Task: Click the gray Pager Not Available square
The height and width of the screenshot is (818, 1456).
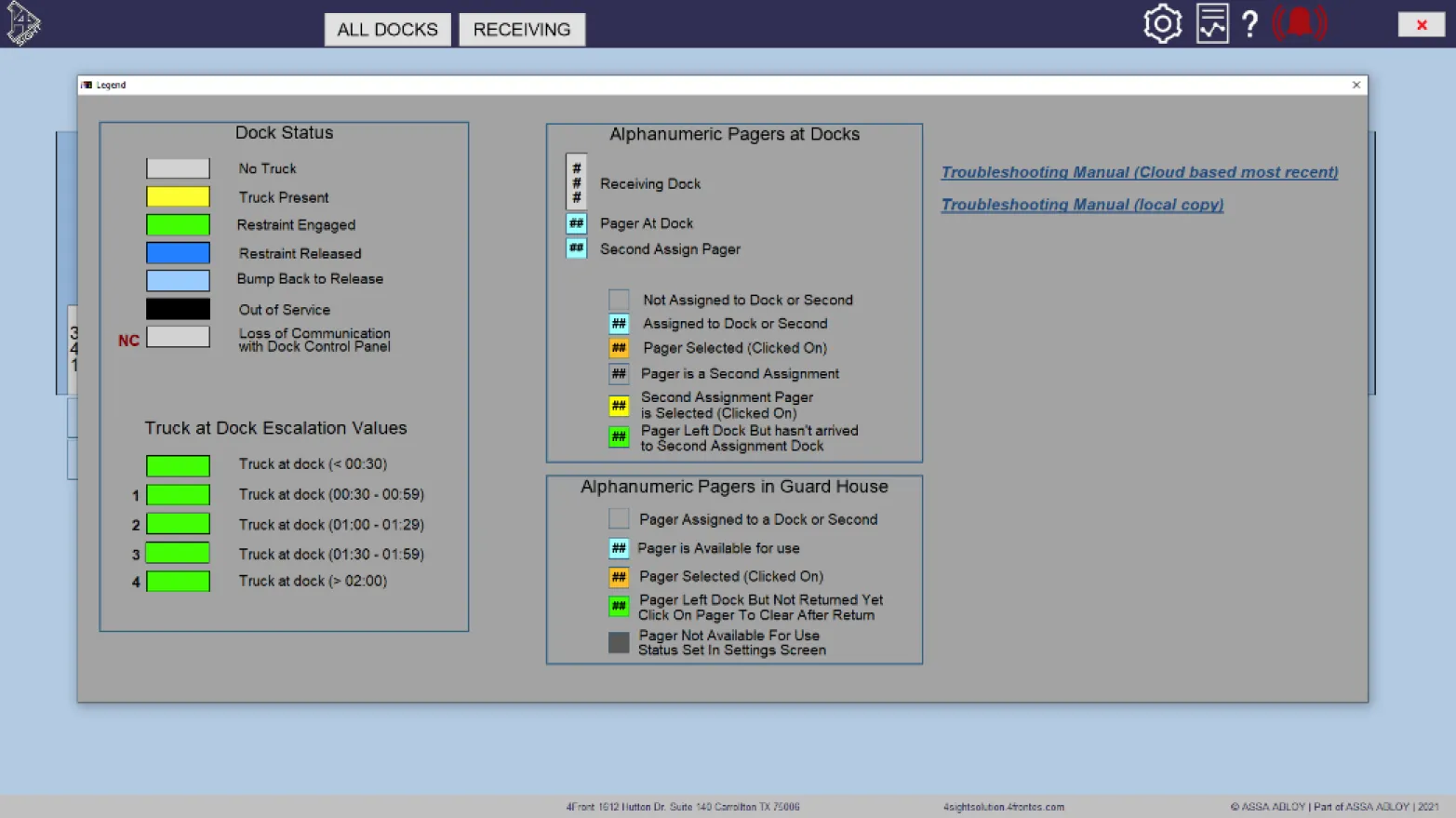Action: [x=619, y=642]
